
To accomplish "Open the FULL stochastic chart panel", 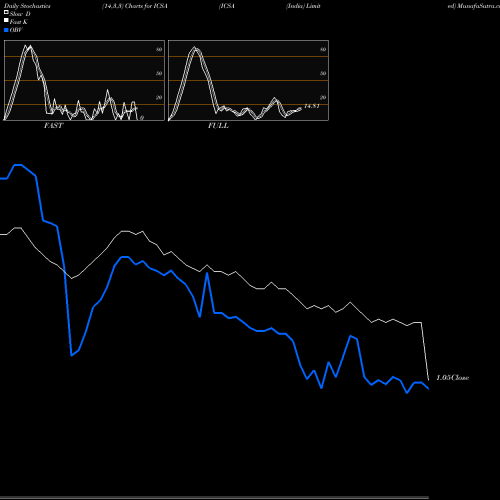I will [248, 80].
